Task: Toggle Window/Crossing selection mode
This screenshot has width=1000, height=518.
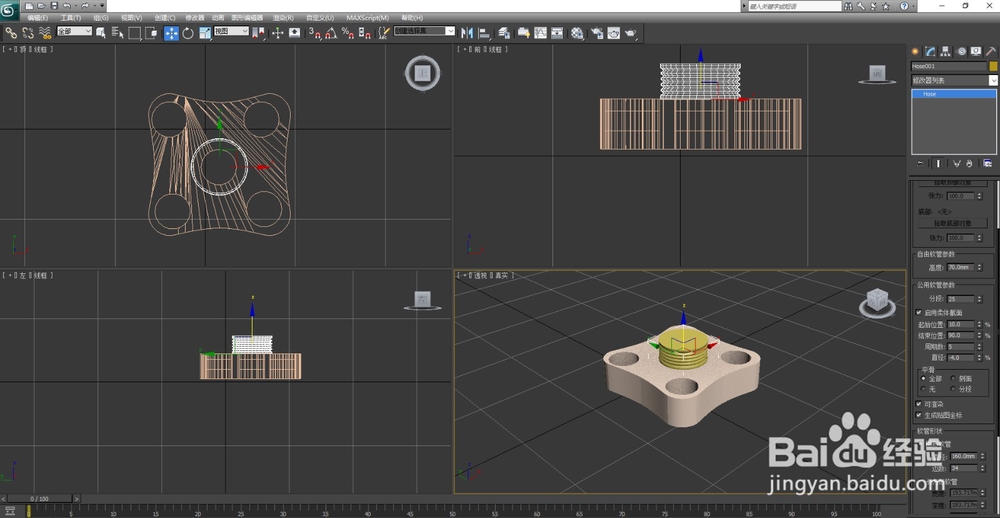Action: [152, 33]
